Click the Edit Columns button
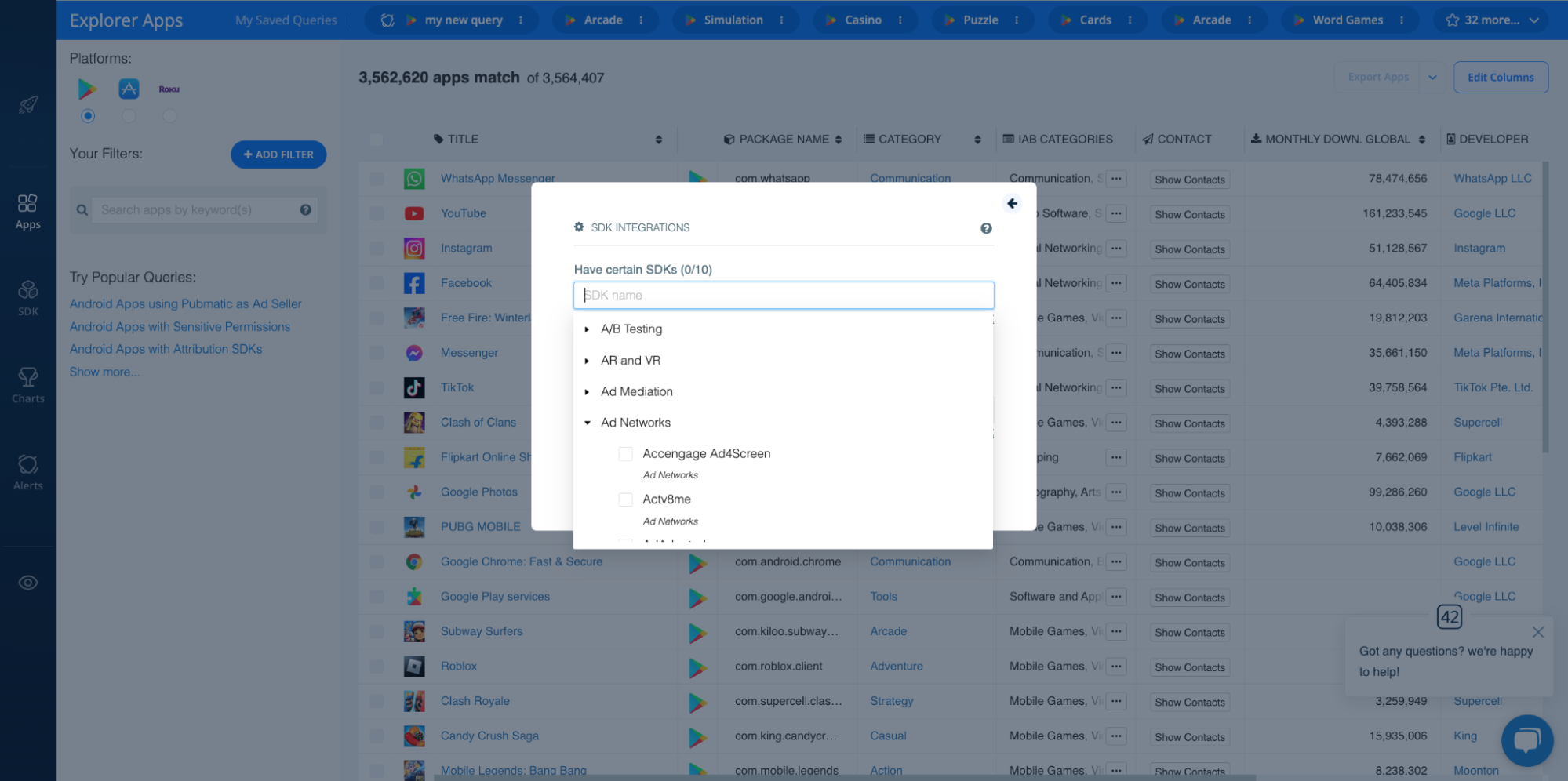The height and width of the screenshot is (781, 1568). [1501, 78]
